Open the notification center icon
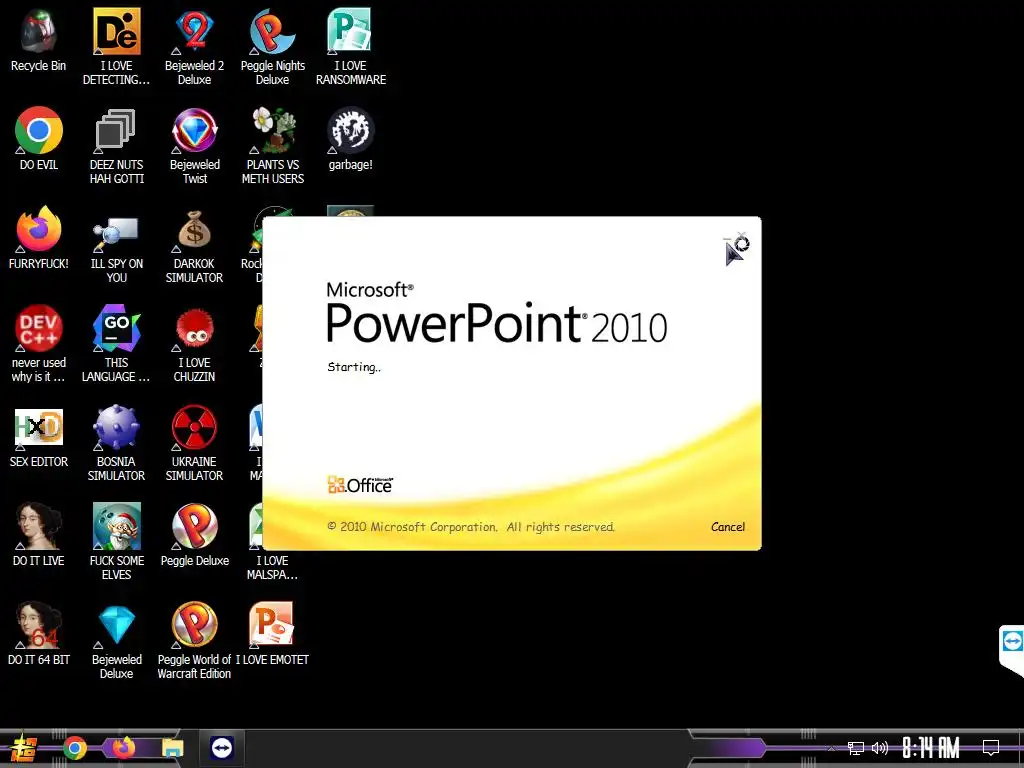Screen dimensions: 1024x768 991,748
